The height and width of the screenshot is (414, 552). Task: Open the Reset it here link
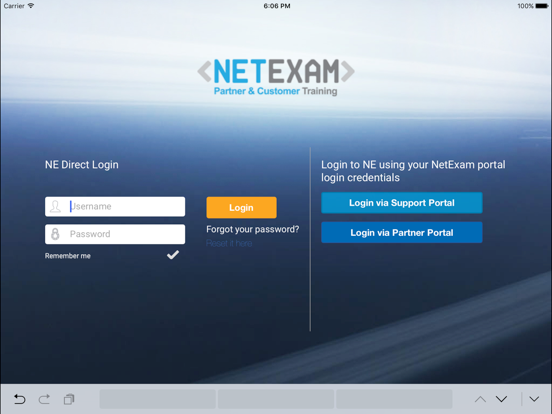pyautogui.click(x=229, y=243)
